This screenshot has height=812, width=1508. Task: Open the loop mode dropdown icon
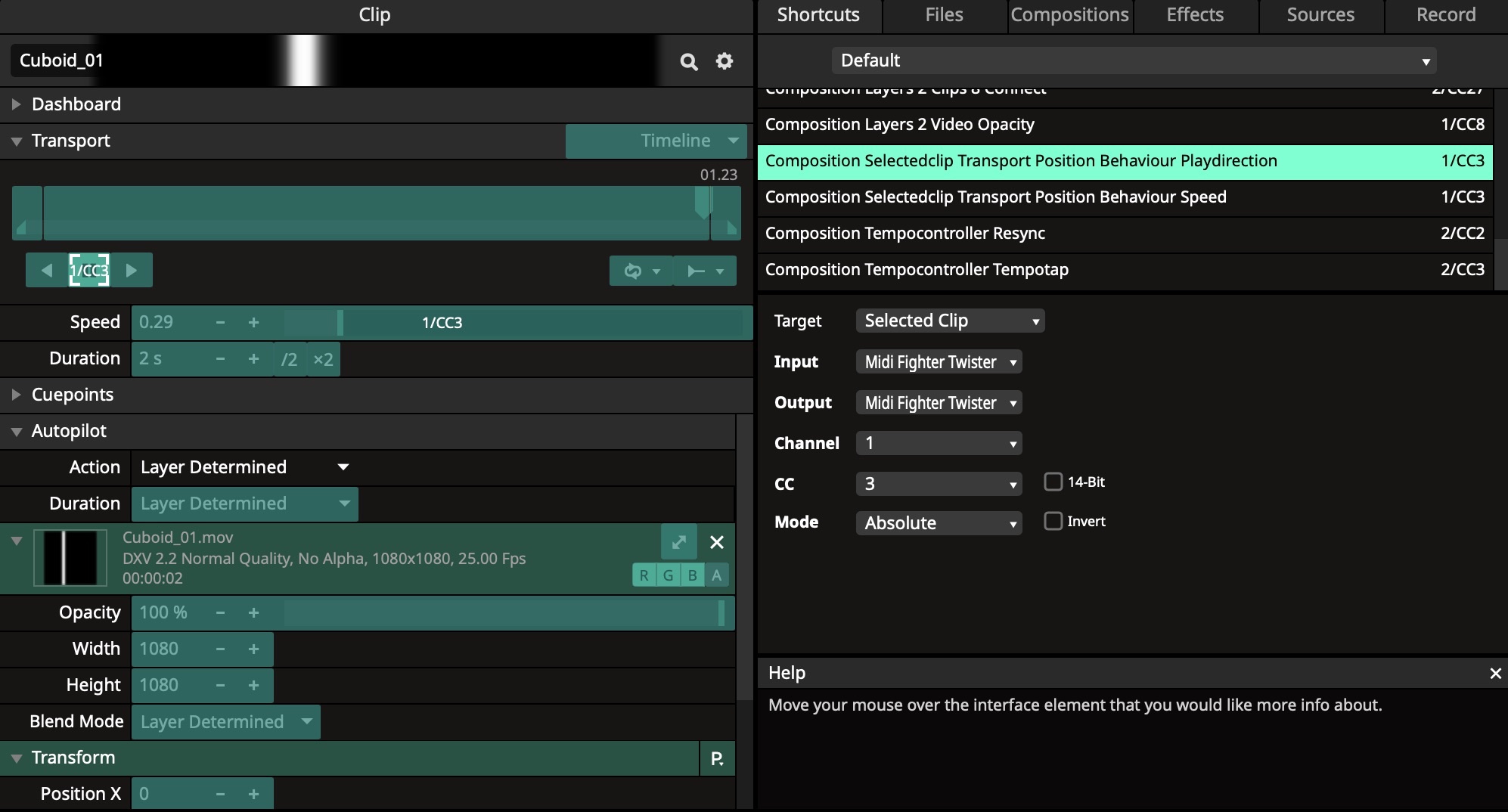click(640, 271)
